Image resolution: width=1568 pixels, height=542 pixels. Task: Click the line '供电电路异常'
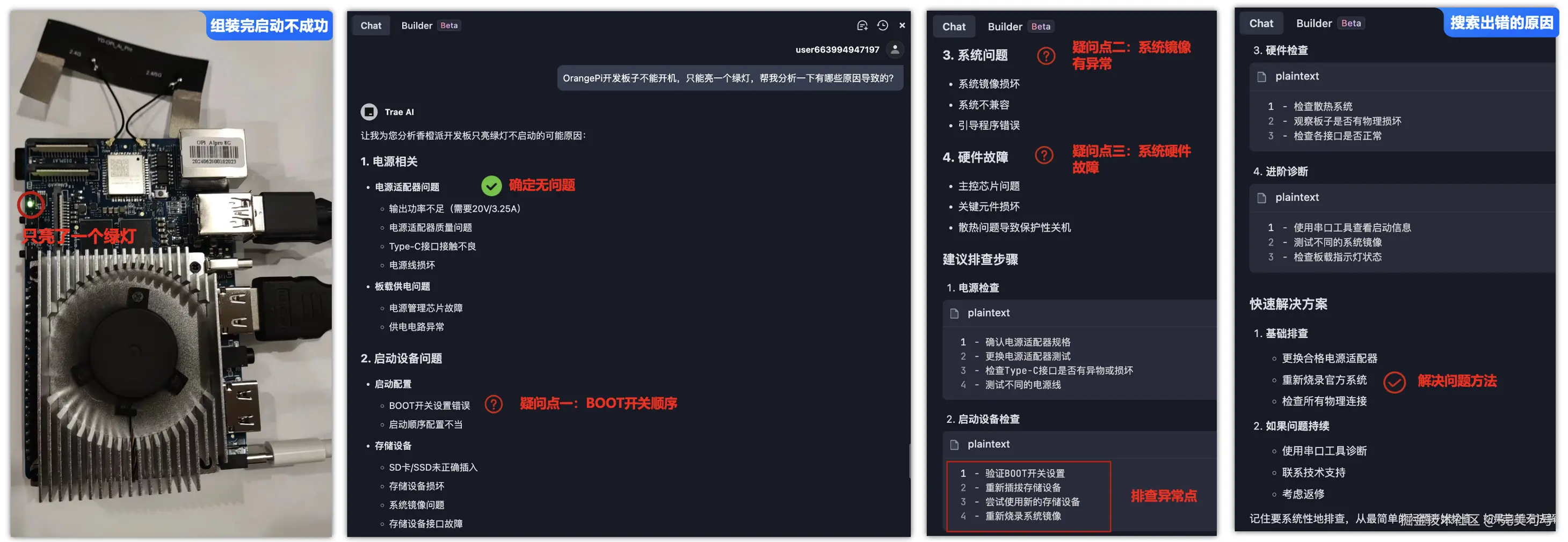click(x=416, y=327)
